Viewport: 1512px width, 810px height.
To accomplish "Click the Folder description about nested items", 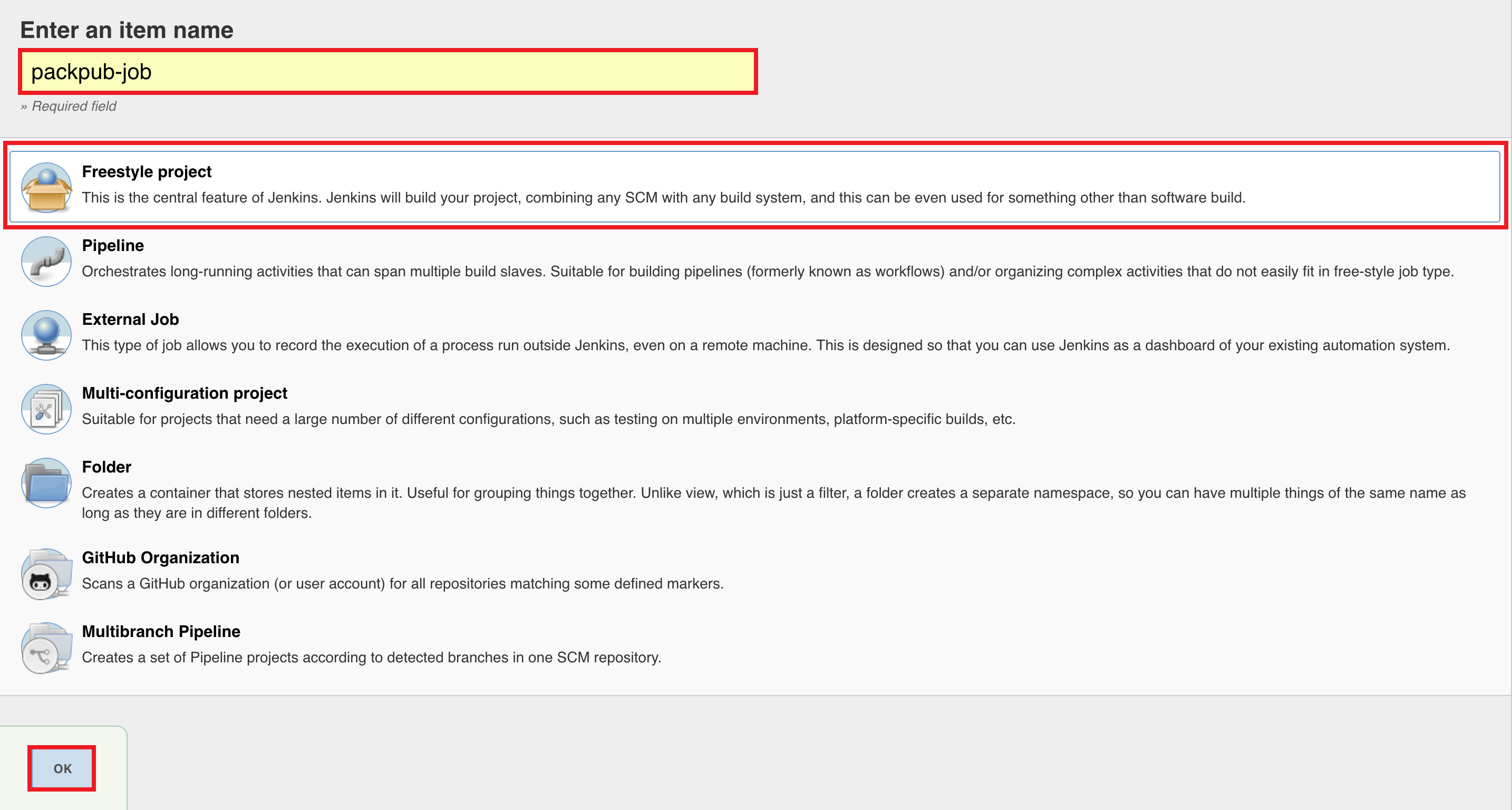I will click(x=773, y=503).
